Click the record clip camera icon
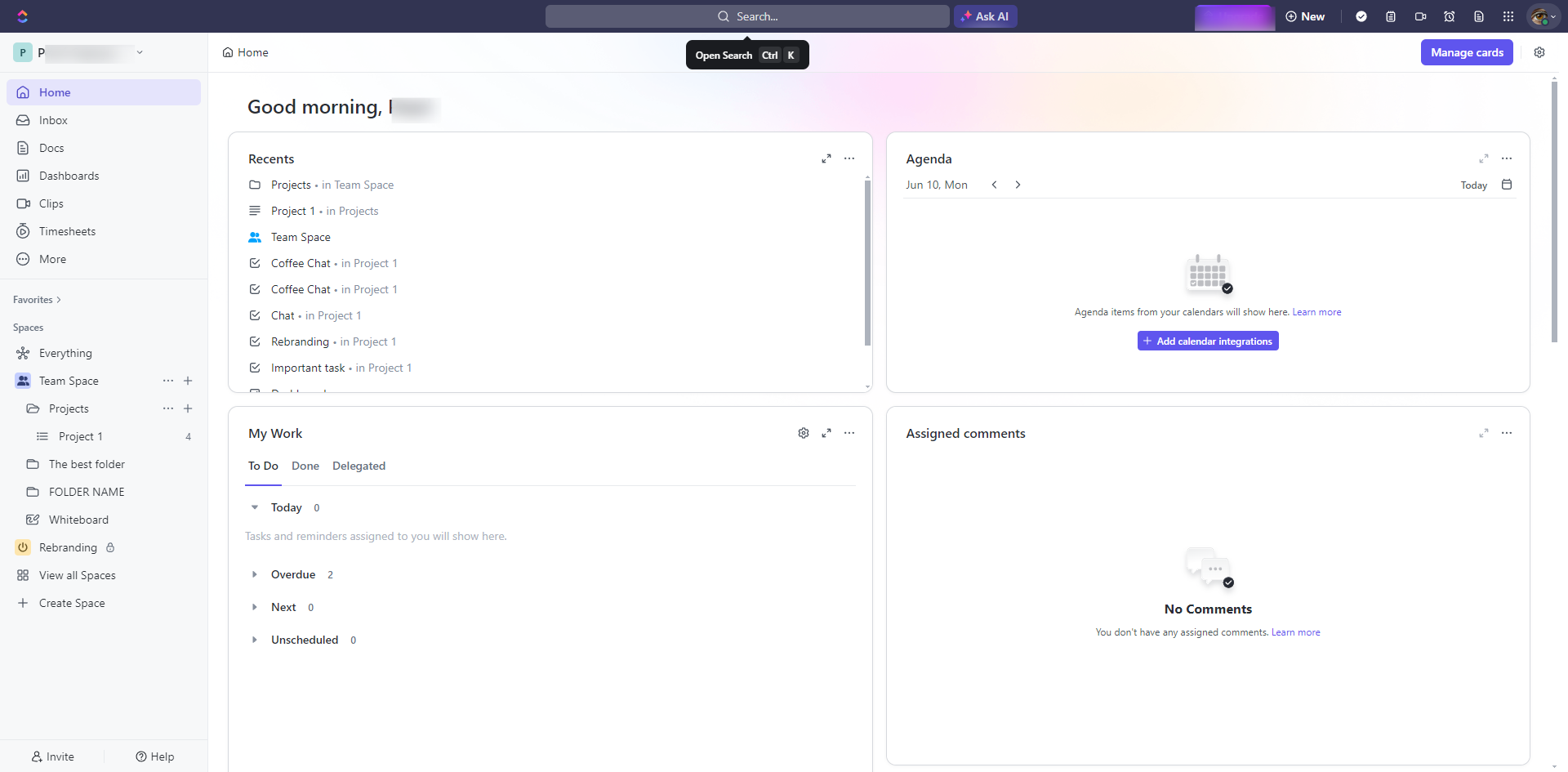Screen dimensions: 1568x772 coord(1420,16)
